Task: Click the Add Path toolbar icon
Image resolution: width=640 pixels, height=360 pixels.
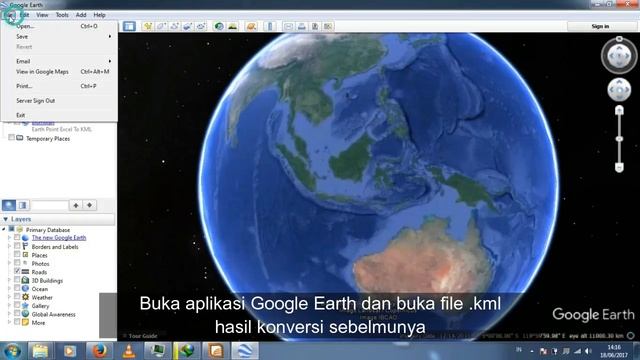Action: click(174, 26)
